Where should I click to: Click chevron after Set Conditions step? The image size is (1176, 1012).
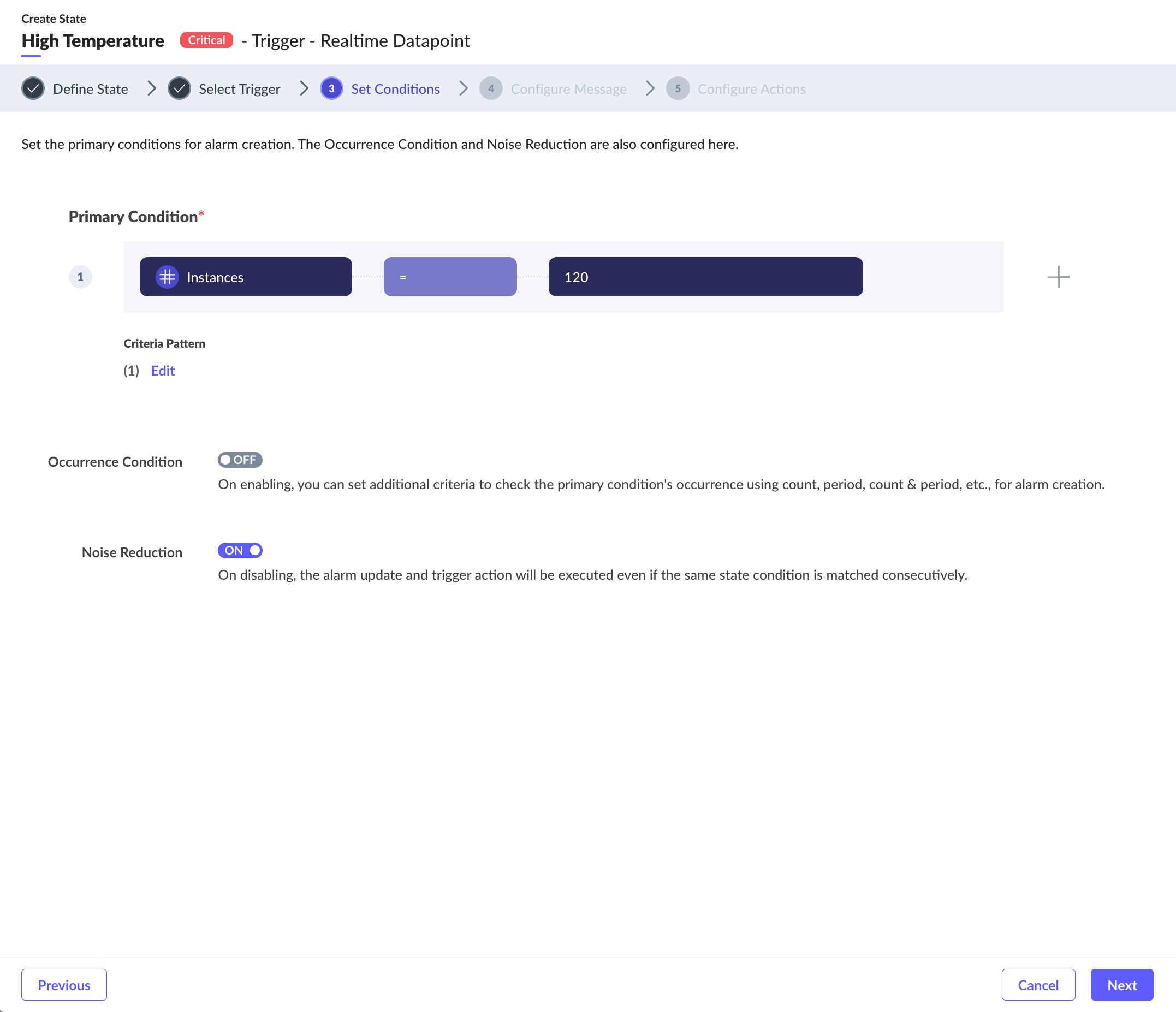[463, 88]
